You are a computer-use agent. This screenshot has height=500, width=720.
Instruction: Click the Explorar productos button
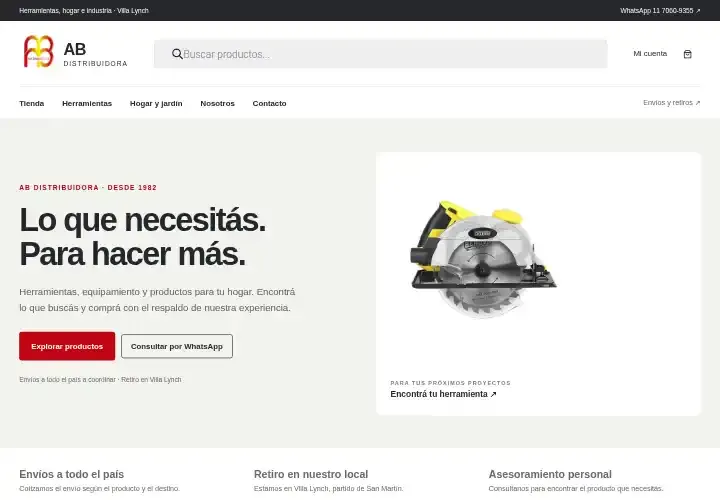67,346
